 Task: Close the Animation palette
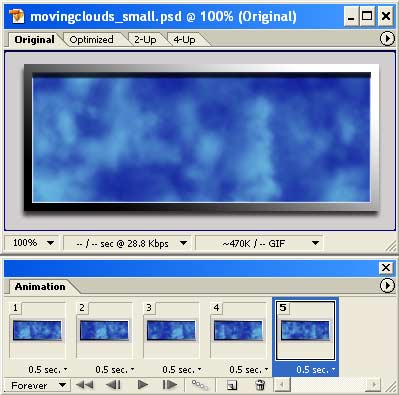pos(386,267)
